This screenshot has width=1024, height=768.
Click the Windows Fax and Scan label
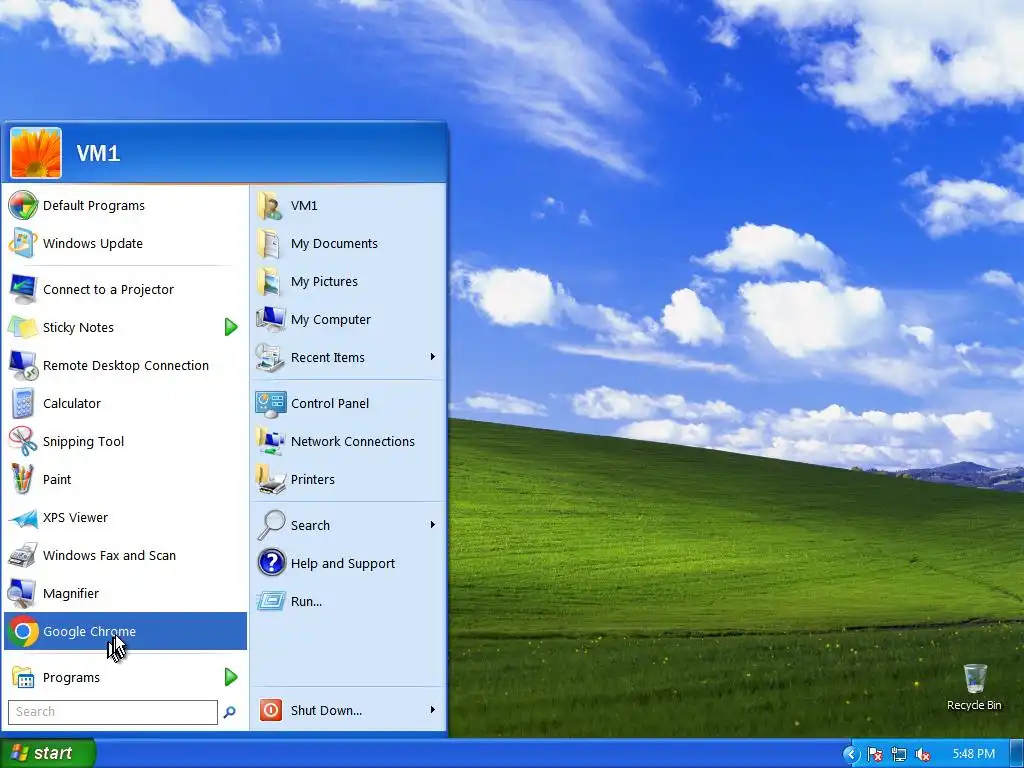(x=109, y=556)
